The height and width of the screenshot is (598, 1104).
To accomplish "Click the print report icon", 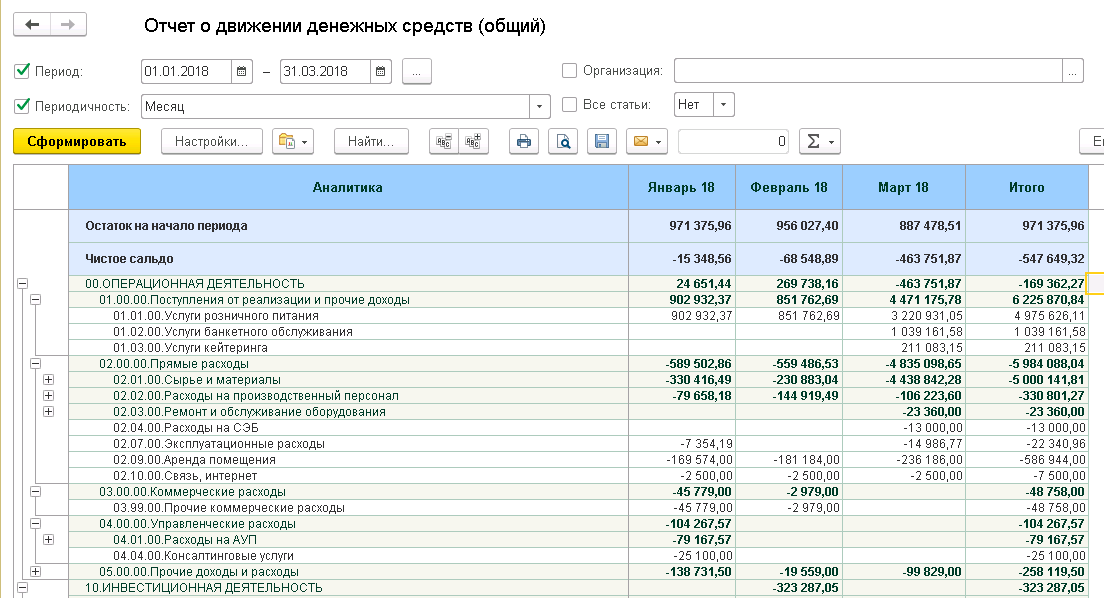I will click(x=523, y=142).
